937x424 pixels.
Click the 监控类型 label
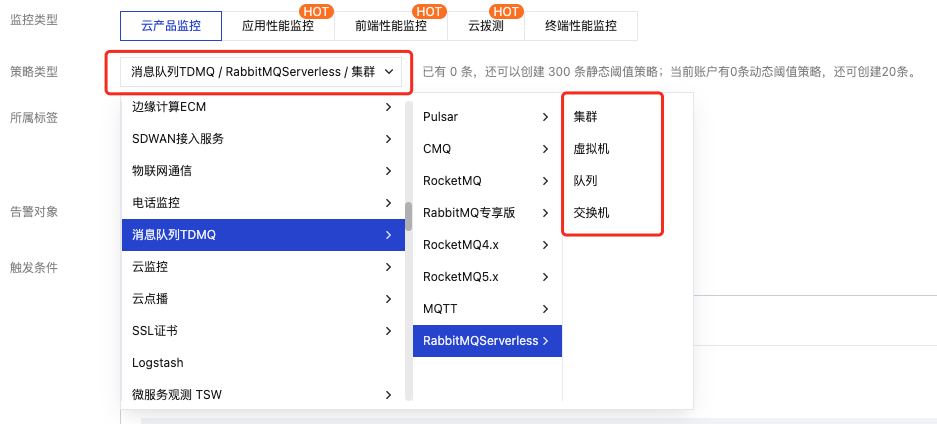pos(34,19)
